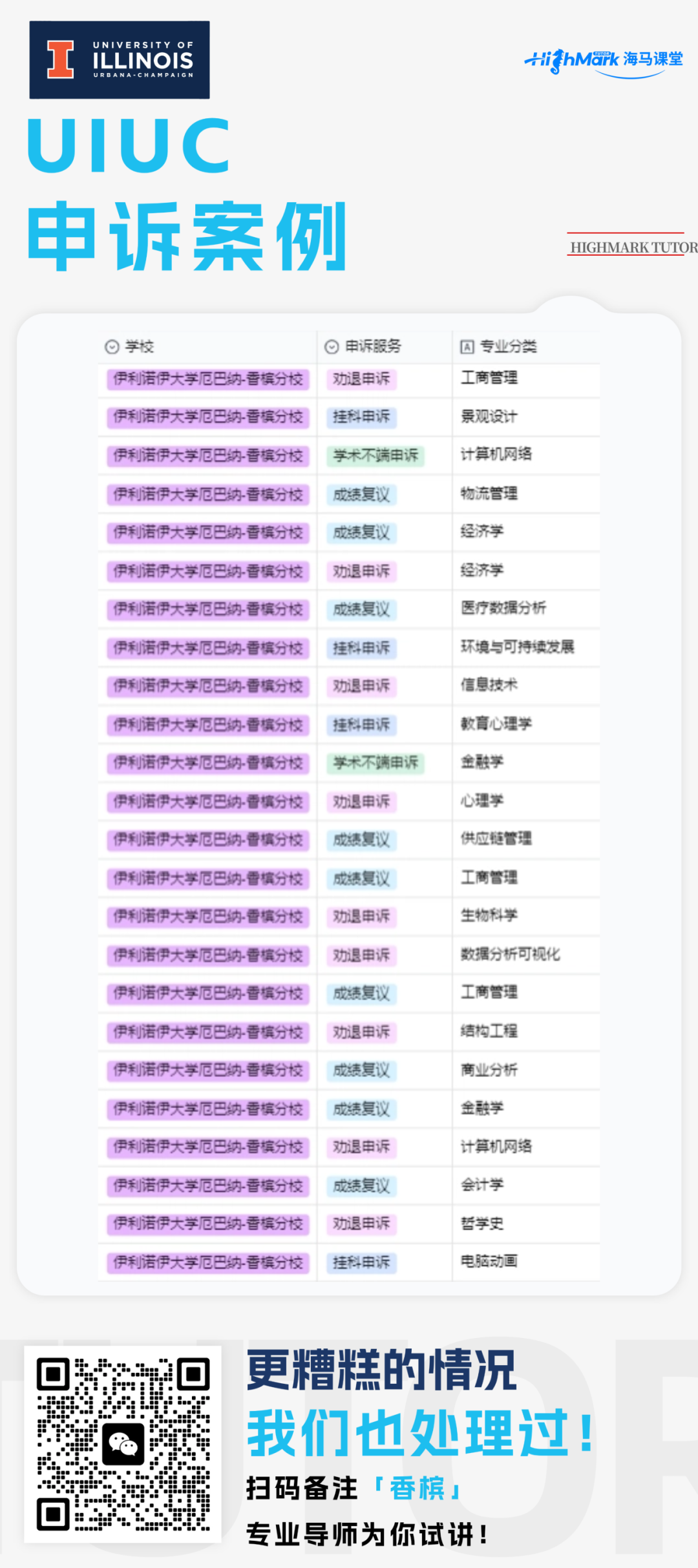Click the HIGHMARK TUTOR text link
The width and height of the screenshot is (698, 1568).
[x=633, y=247]
